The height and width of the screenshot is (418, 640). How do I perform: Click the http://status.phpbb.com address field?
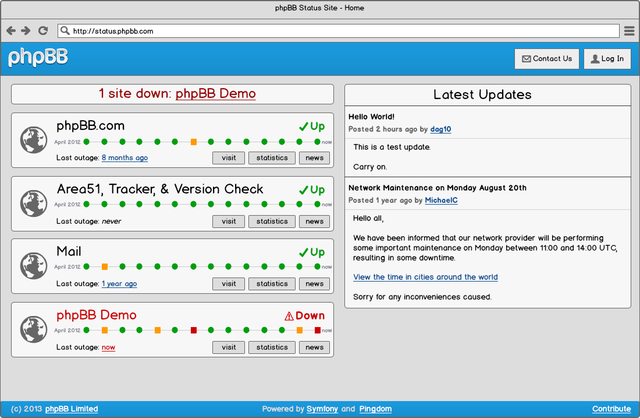(338, 31)
